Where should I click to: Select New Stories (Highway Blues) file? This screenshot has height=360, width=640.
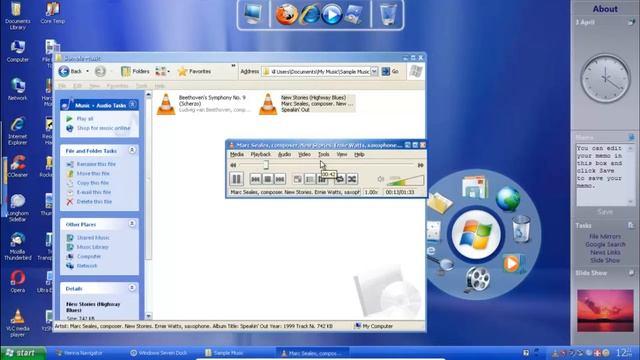click(306, 104)
